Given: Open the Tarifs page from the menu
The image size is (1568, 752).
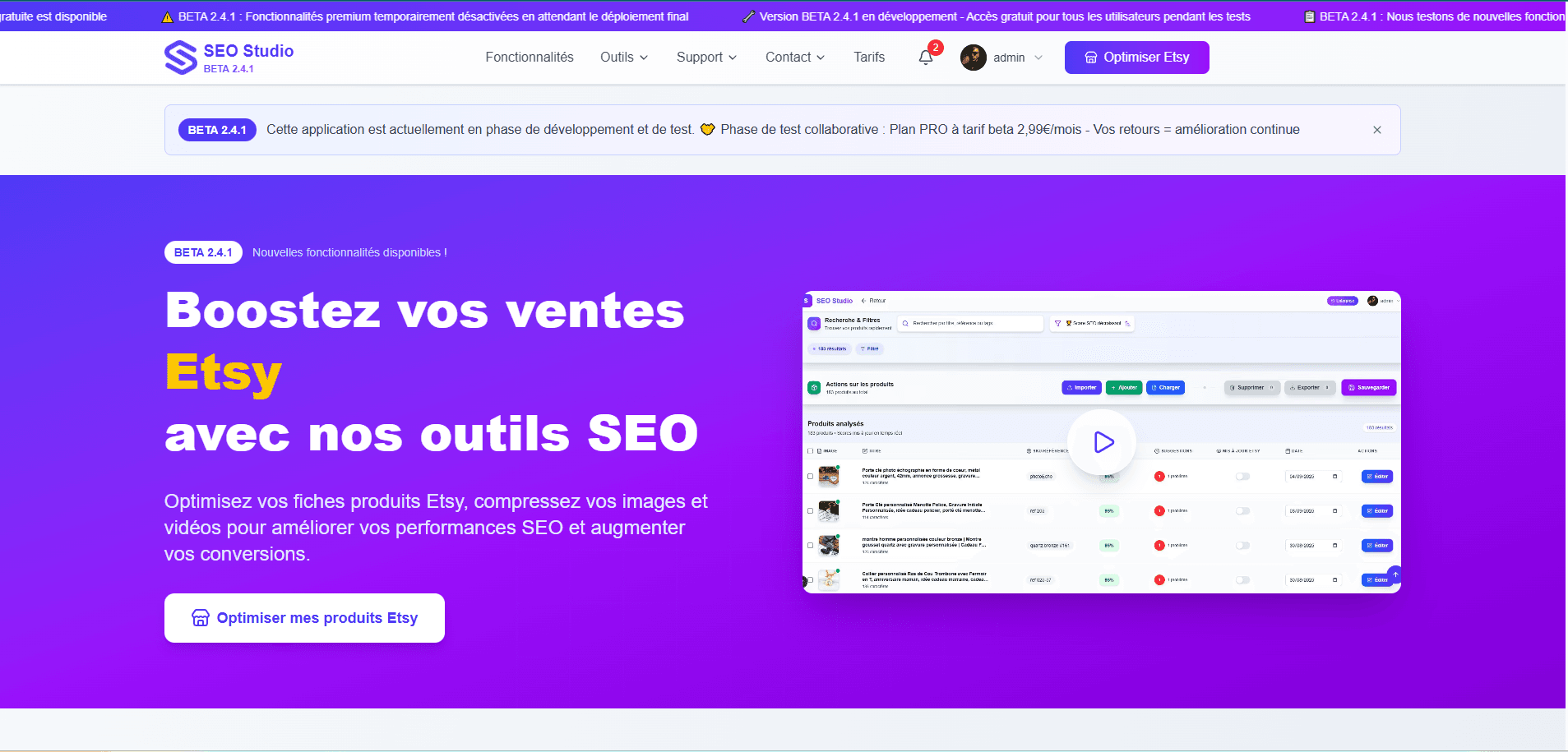Looking at the screenshot, I should [x=869, y=57].
